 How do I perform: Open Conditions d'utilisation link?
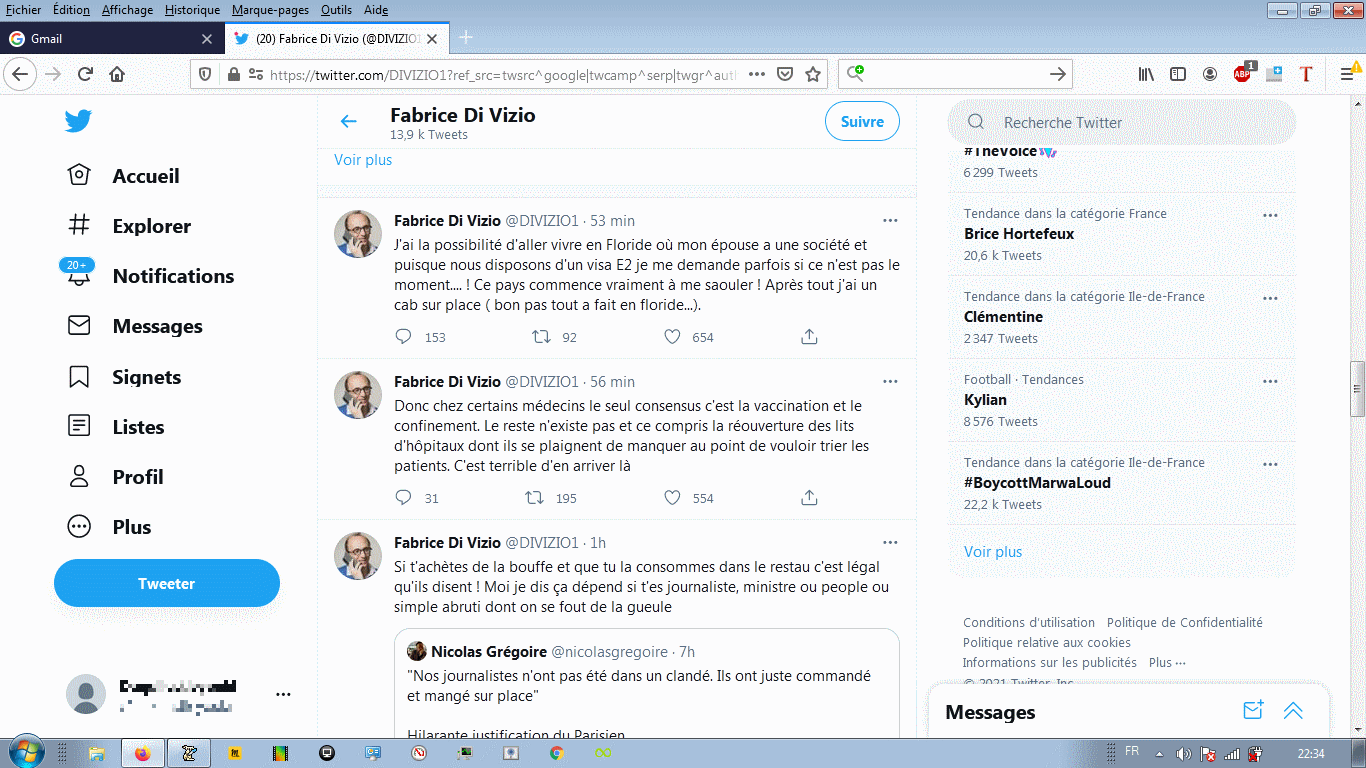(1029, 622)
